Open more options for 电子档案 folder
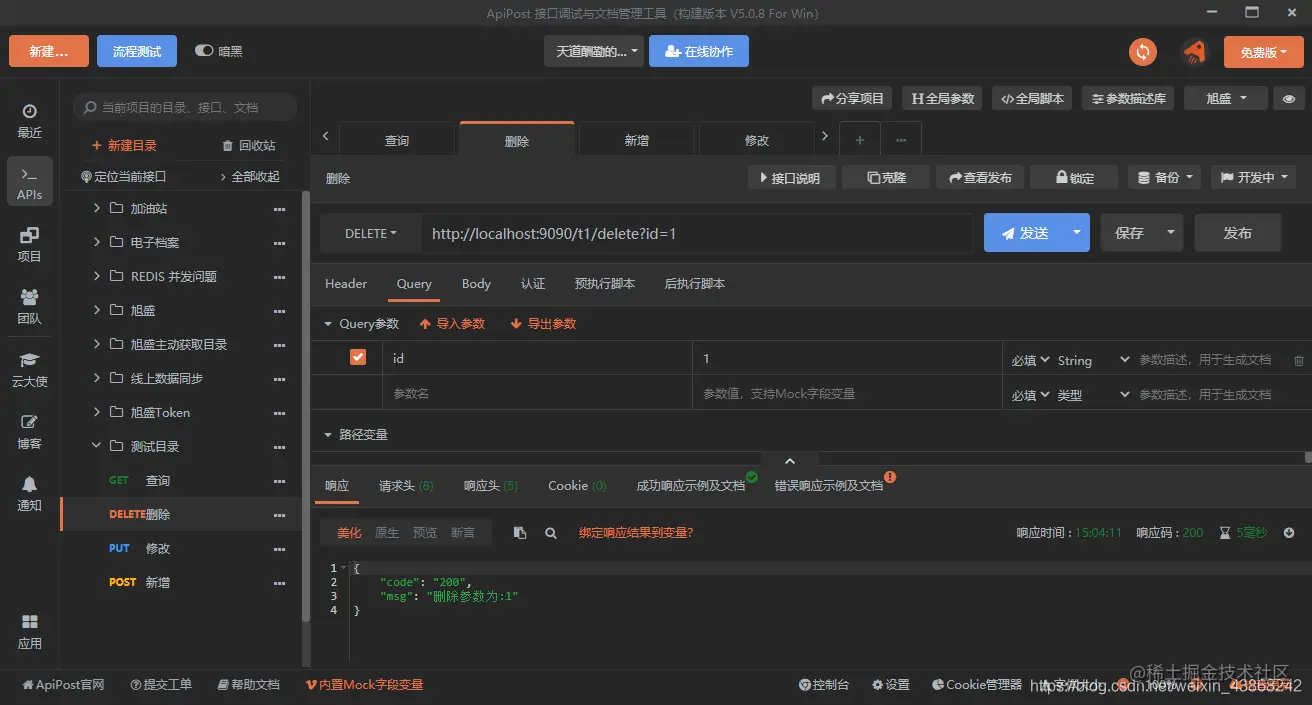The image size is (1312, 705). [280, 243]
